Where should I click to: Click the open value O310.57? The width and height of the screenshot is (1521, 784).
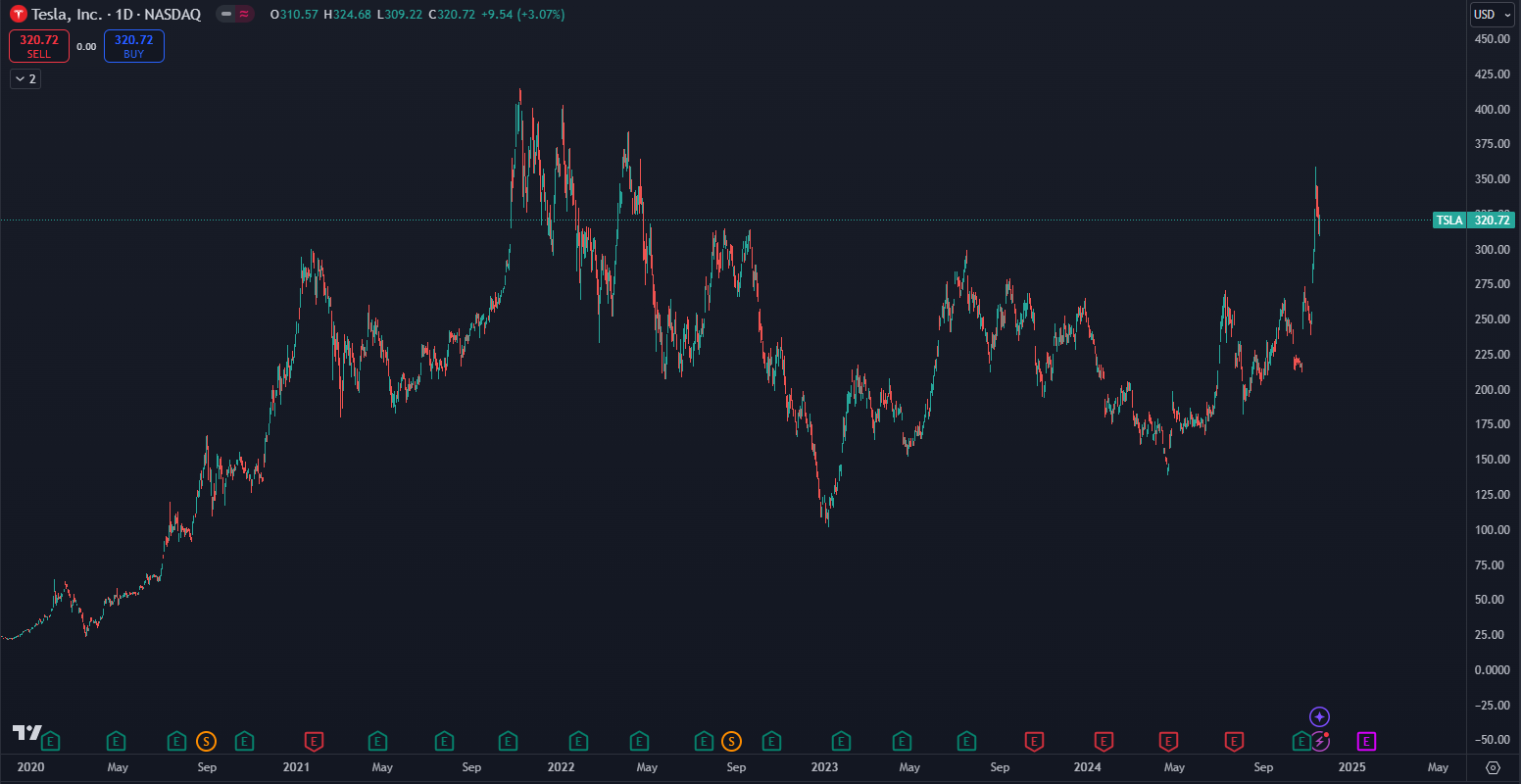point(293,15)
